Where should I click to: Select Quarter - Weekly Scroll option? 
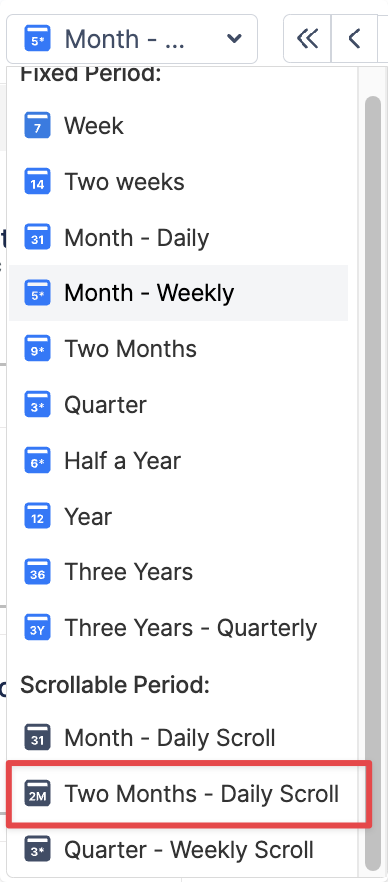(178, 849)
